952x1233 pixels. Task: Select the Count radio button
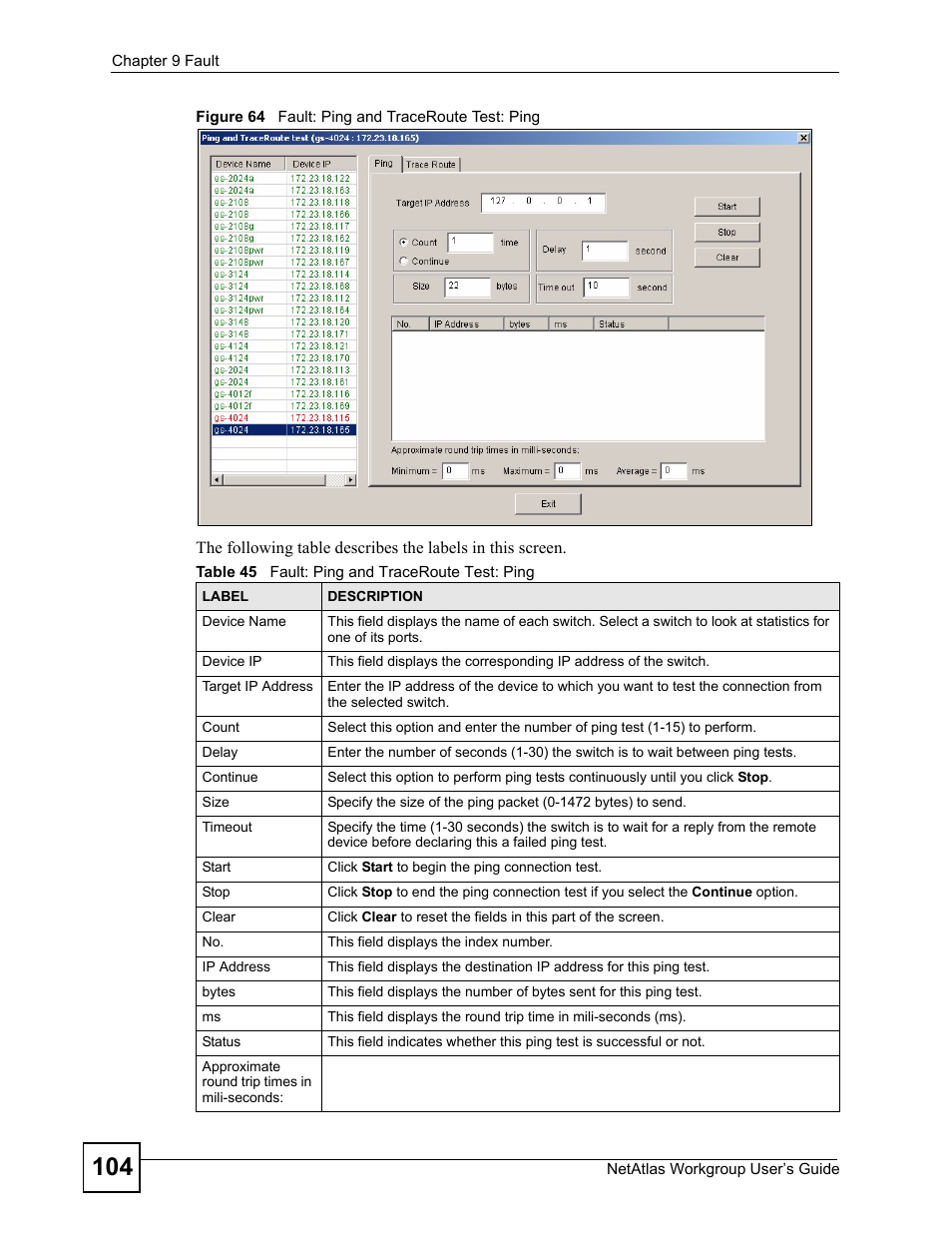tap(403, 242)
